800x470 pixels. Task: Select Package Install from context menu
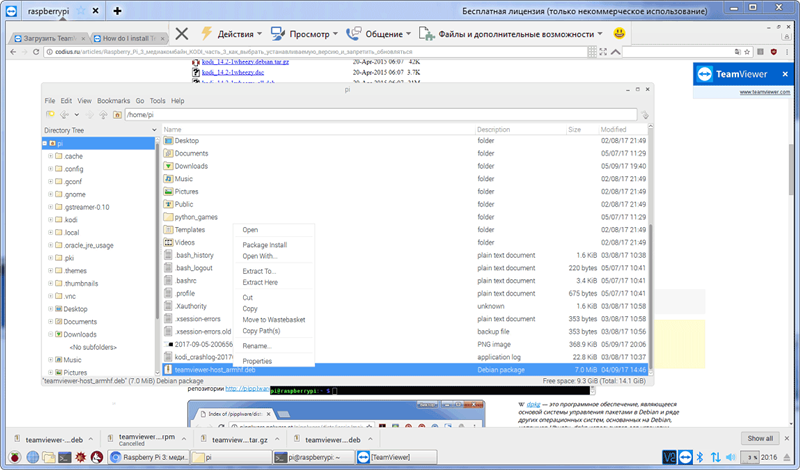pos(265,245)
